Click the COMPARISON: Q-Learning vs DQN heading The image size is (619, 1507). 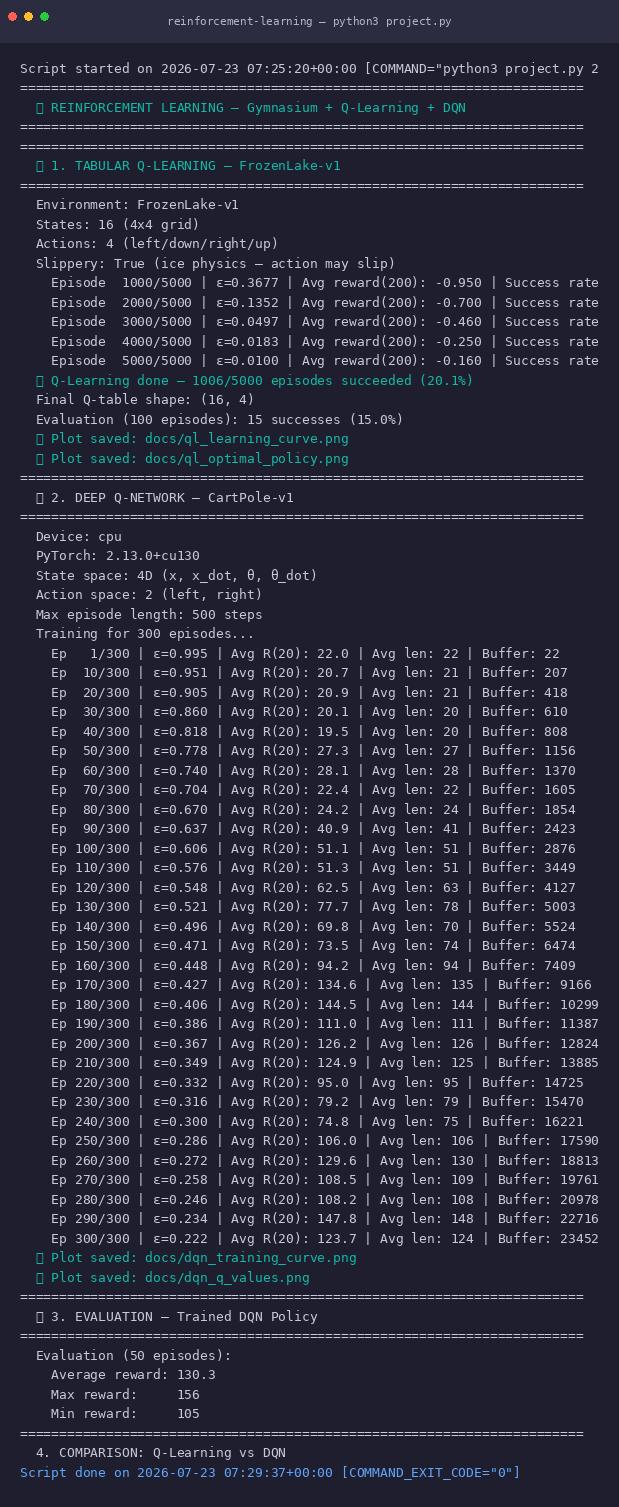coord(160,1453)
